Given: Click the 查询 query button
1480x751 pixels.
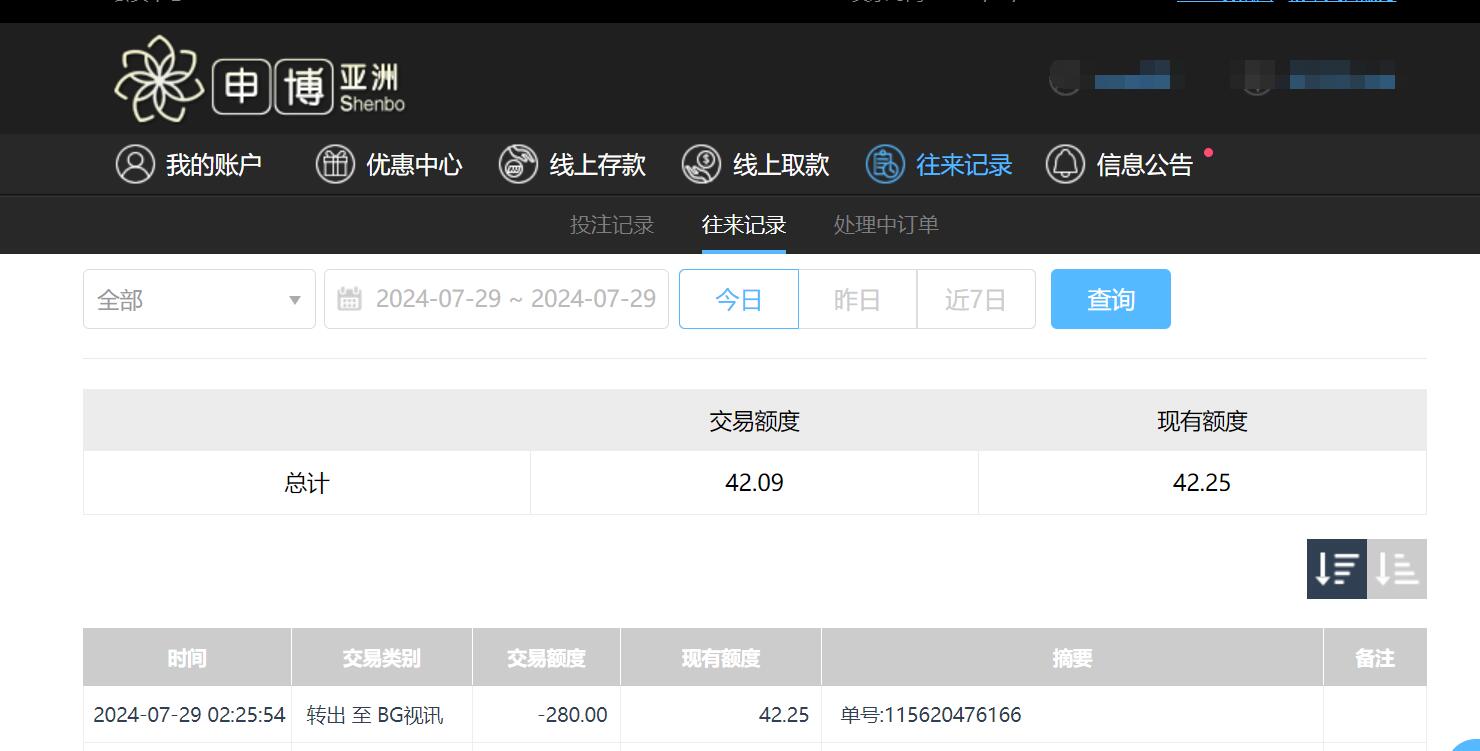Looking at the screenshot, I should tap(1110, 299).
